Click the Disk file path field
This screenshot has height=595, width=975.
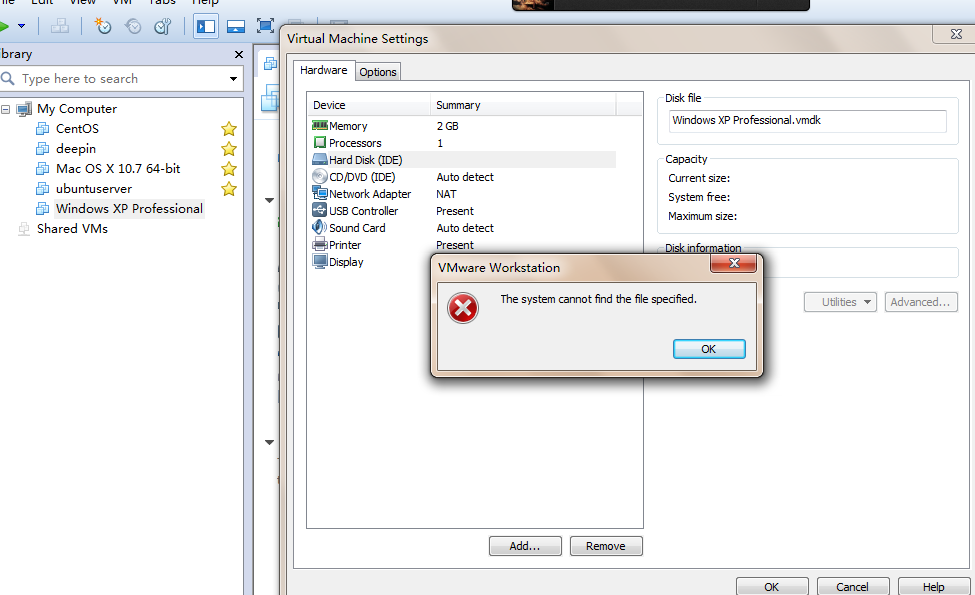point(808,121)
